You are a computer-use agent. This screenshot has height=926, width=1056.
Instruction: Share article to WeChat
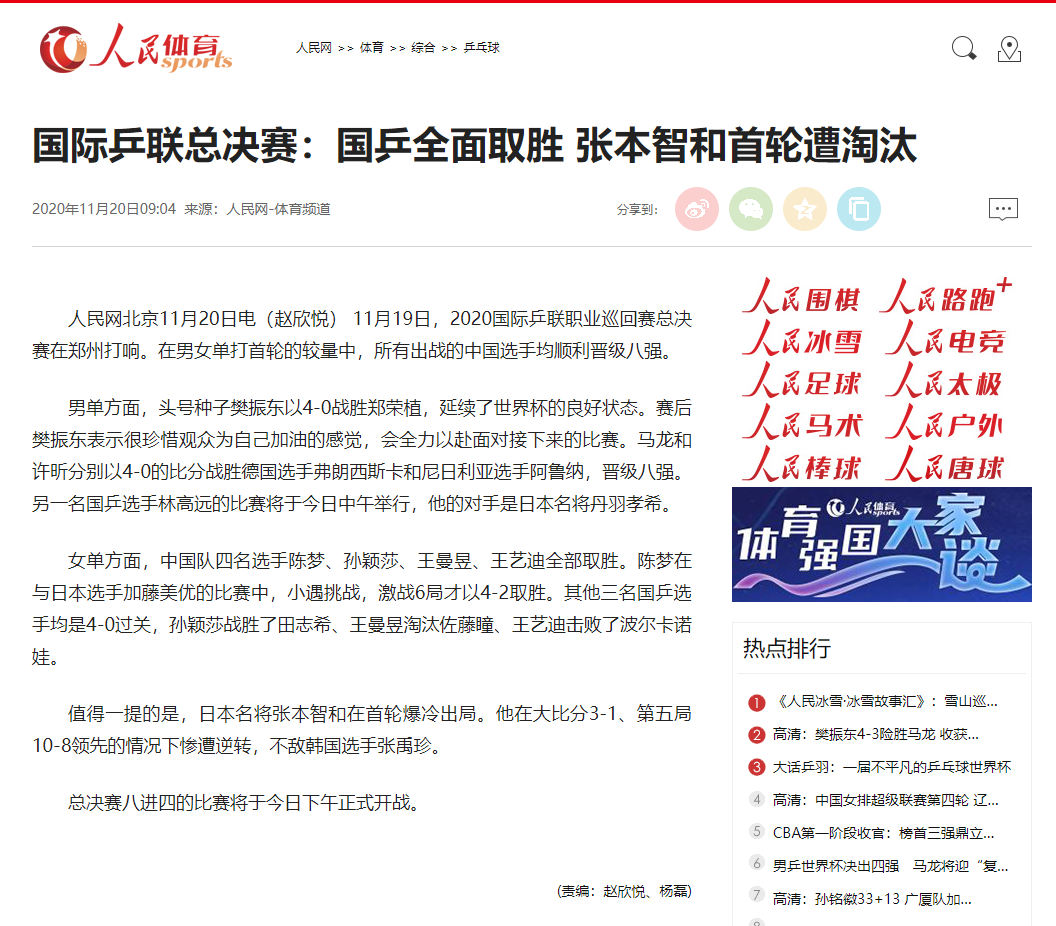751,209
